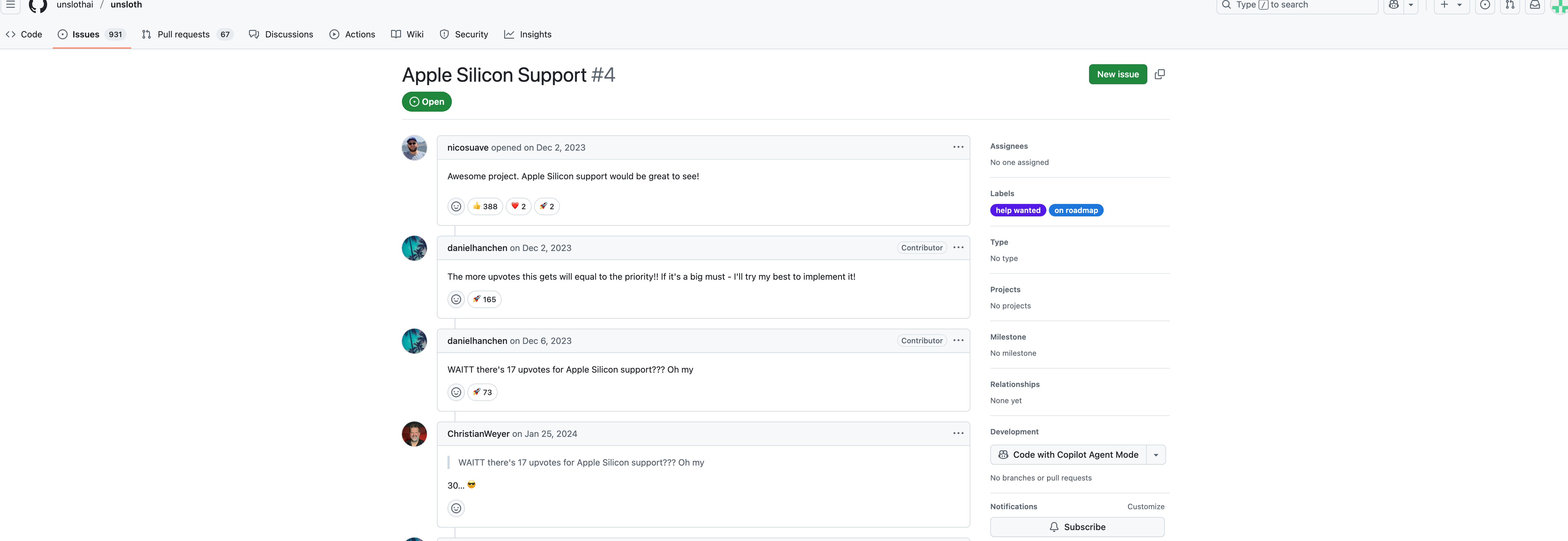Click GitHub logo home icon
The image size is (1568, 541).
[x=38, y=5]
